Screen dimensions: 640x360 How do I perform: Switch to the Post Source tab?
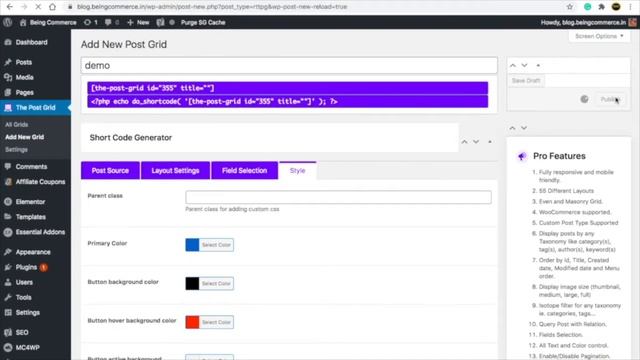(x=110, y=171)
